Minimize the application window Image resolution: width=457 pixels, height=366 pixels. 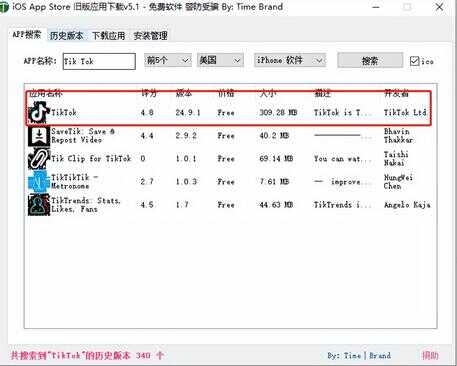376,7
